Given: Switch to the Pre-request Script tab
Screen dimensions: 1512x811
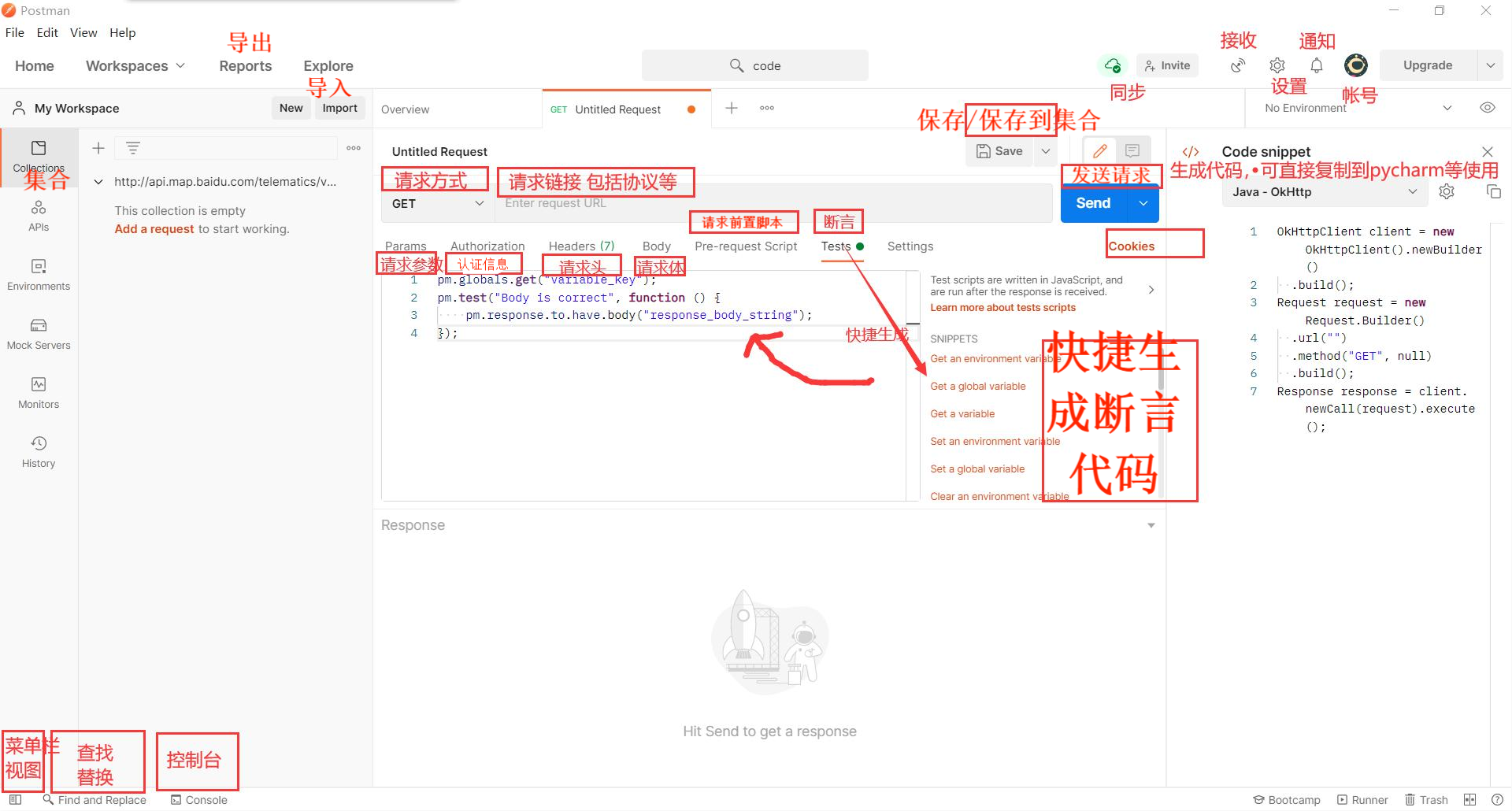Looking at the screenshot, I should pyautogui.click(x=746, y=246).
